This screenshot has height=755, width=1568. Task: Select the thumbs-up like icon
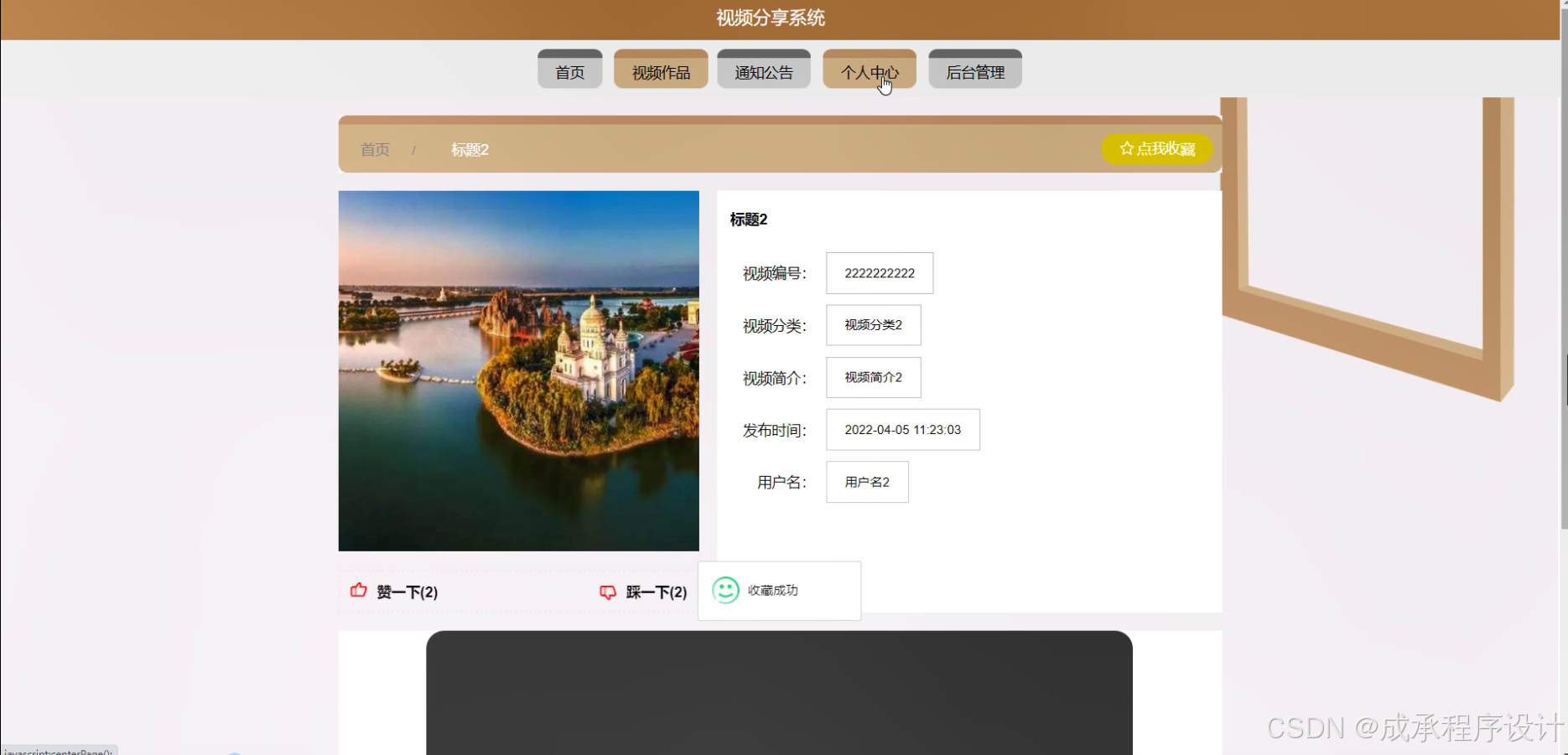357,591
